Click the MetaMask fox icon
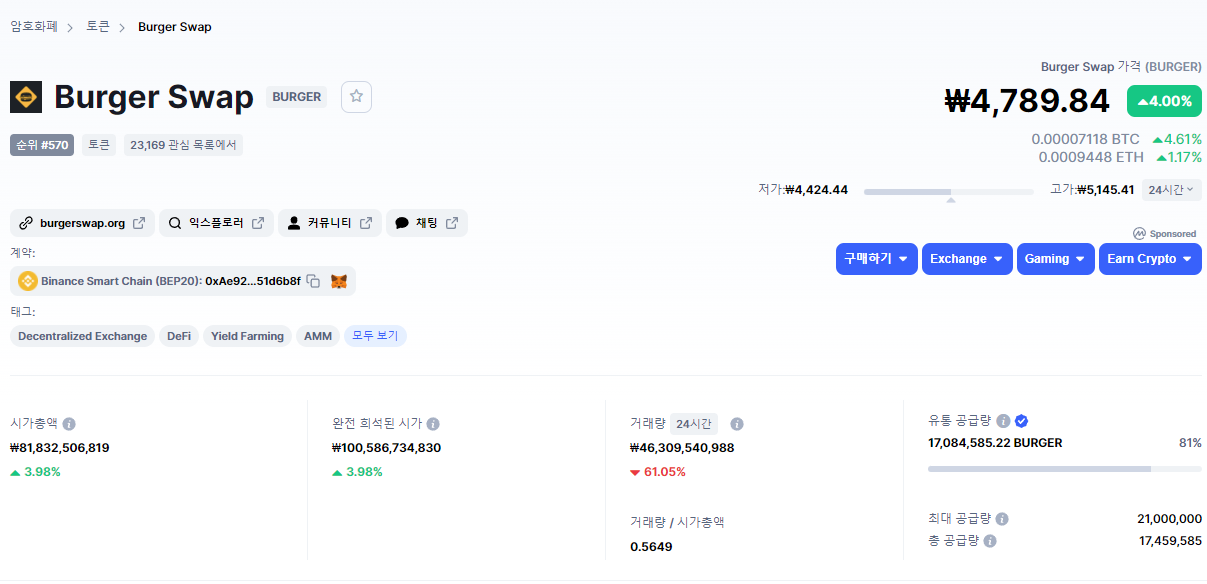Viewport: 1207px width, 584px height. 339,282
